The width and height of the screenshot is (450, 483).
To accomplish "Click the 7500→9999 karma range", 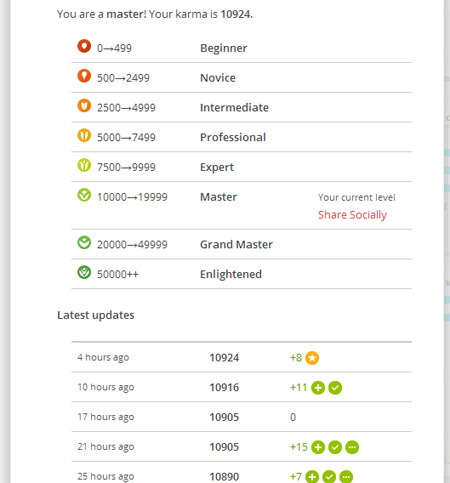I will click(126, 167).
